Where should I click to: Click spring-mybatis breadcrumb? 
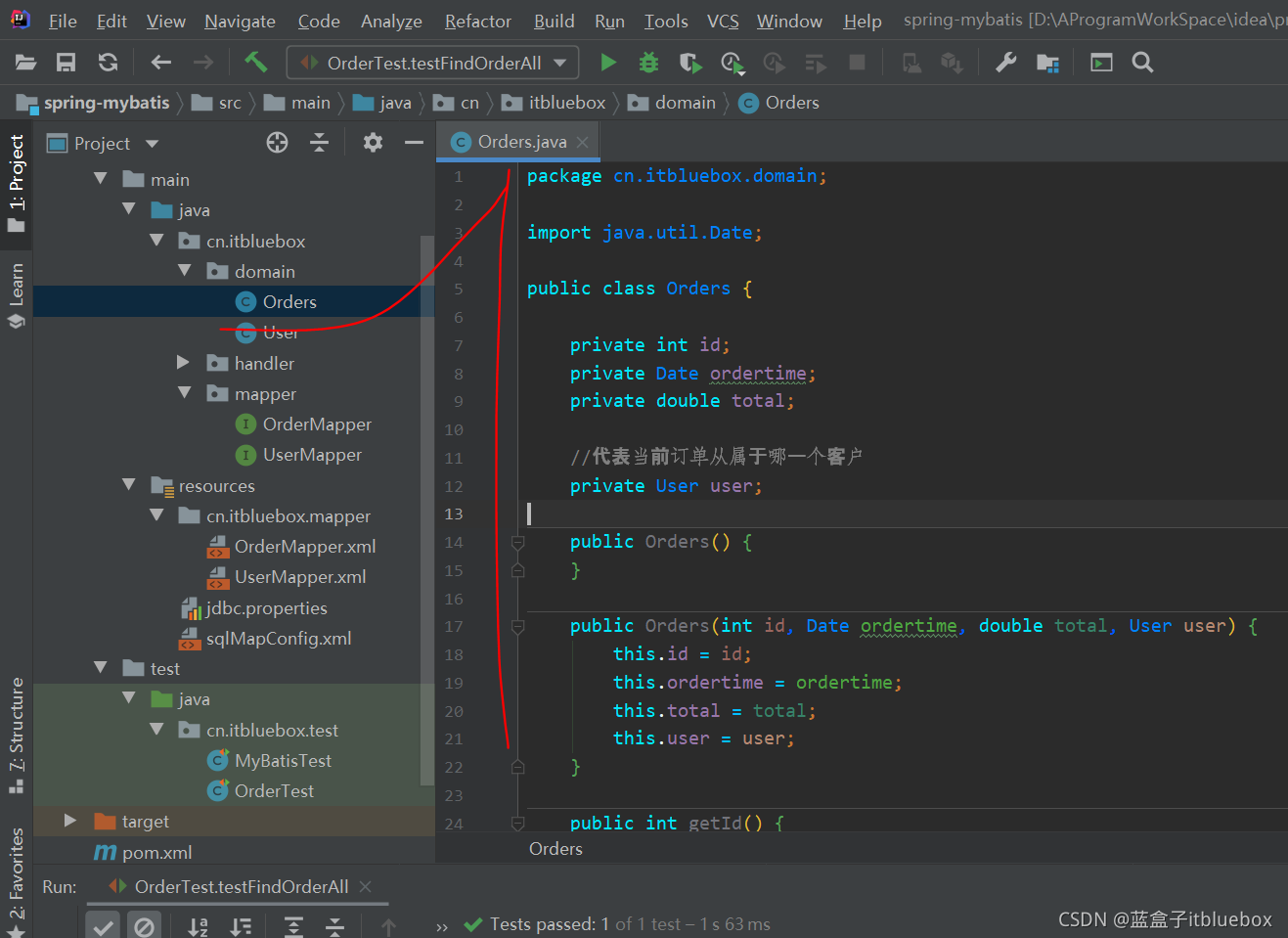click(x=93, y=103)
